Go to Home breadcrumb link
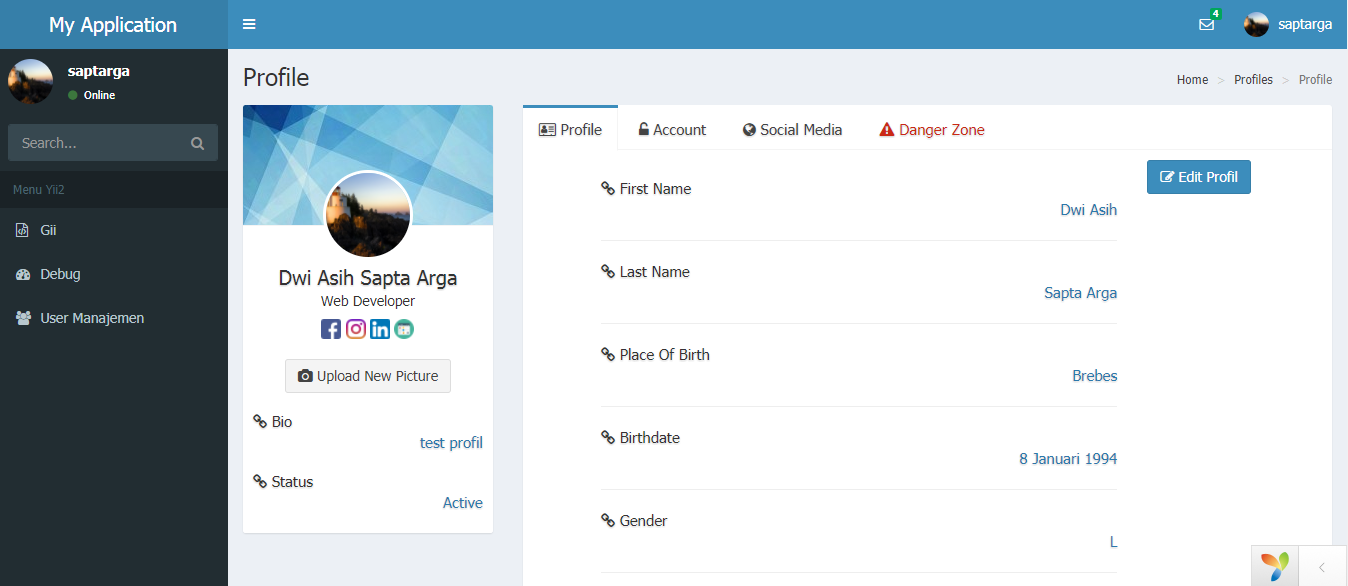This screenshot has width=1348, height=586. tap(1192, 80)
